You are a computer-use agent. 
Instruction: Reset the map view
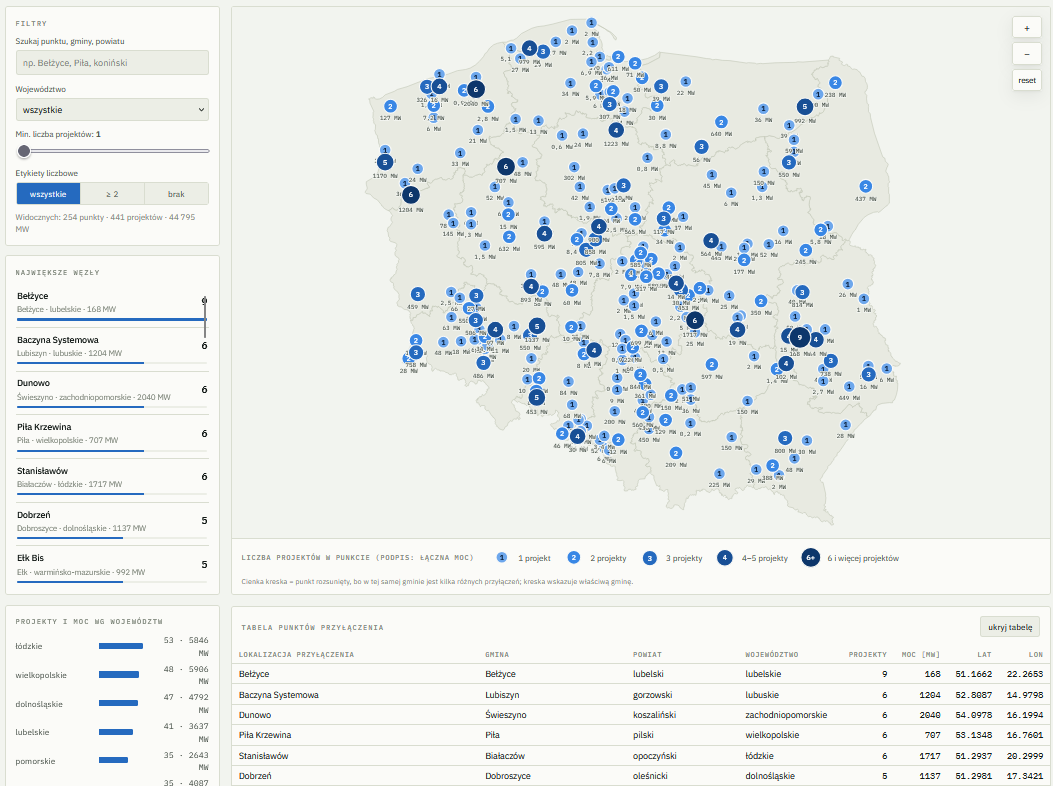[1026, 81]
